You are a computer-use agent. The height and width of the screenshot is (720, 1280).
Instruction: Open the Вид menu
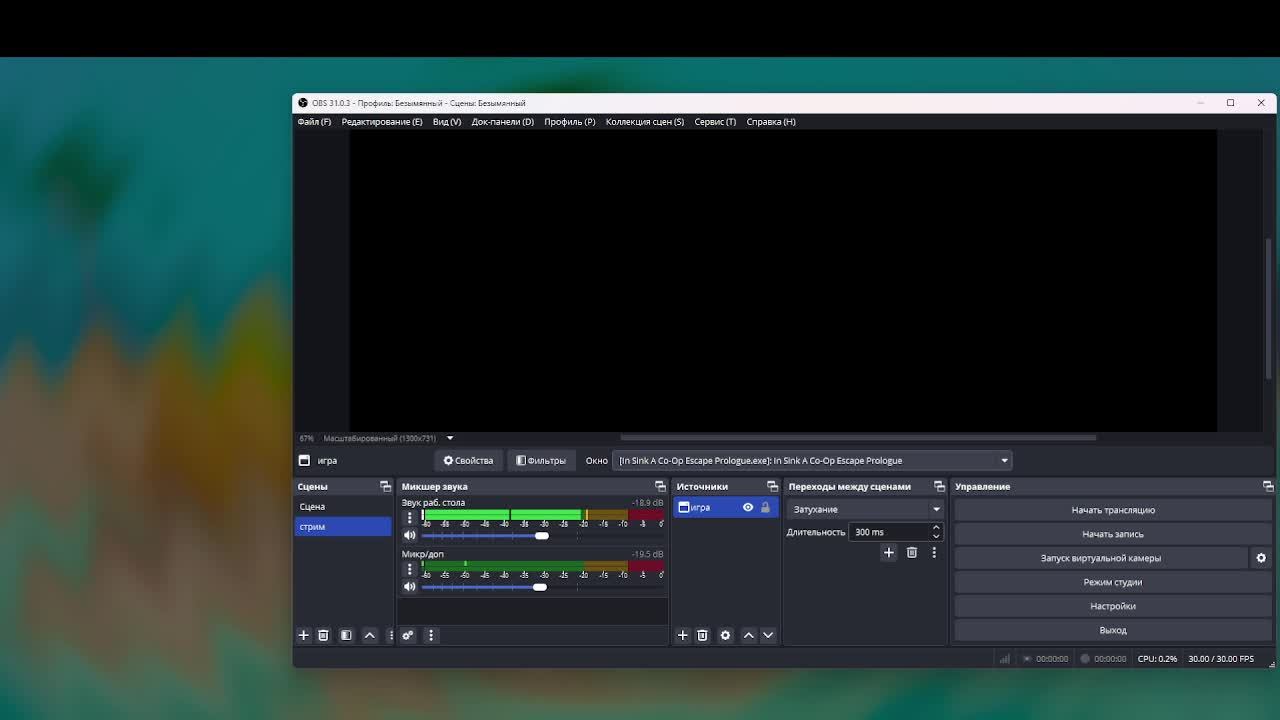(447, 122)
